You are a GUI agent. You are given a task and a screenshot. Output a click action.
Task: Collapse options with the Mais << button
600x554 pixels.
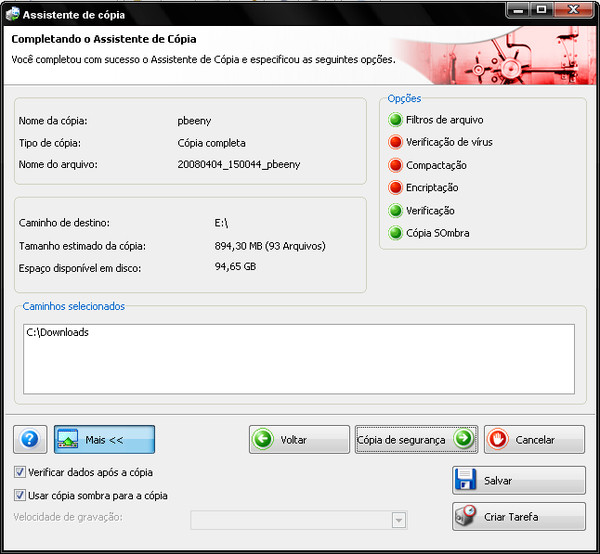tap(104, 439)
